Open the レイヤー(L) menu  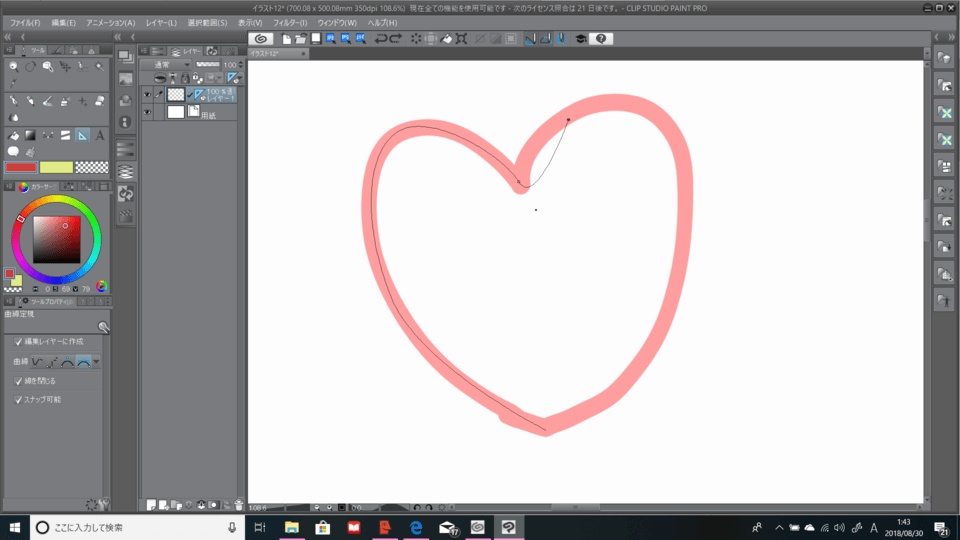click(159, 22)
